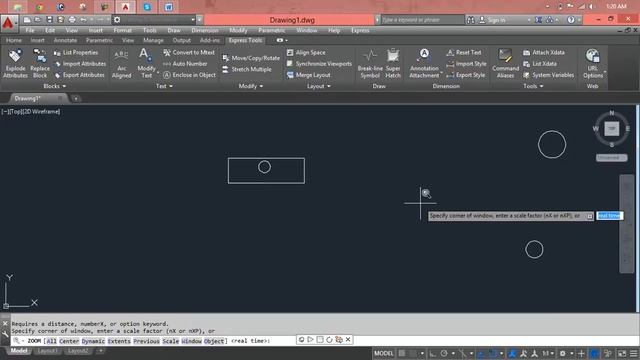
Task: Switch to the Model tab
Action: (x=18, y=351)
